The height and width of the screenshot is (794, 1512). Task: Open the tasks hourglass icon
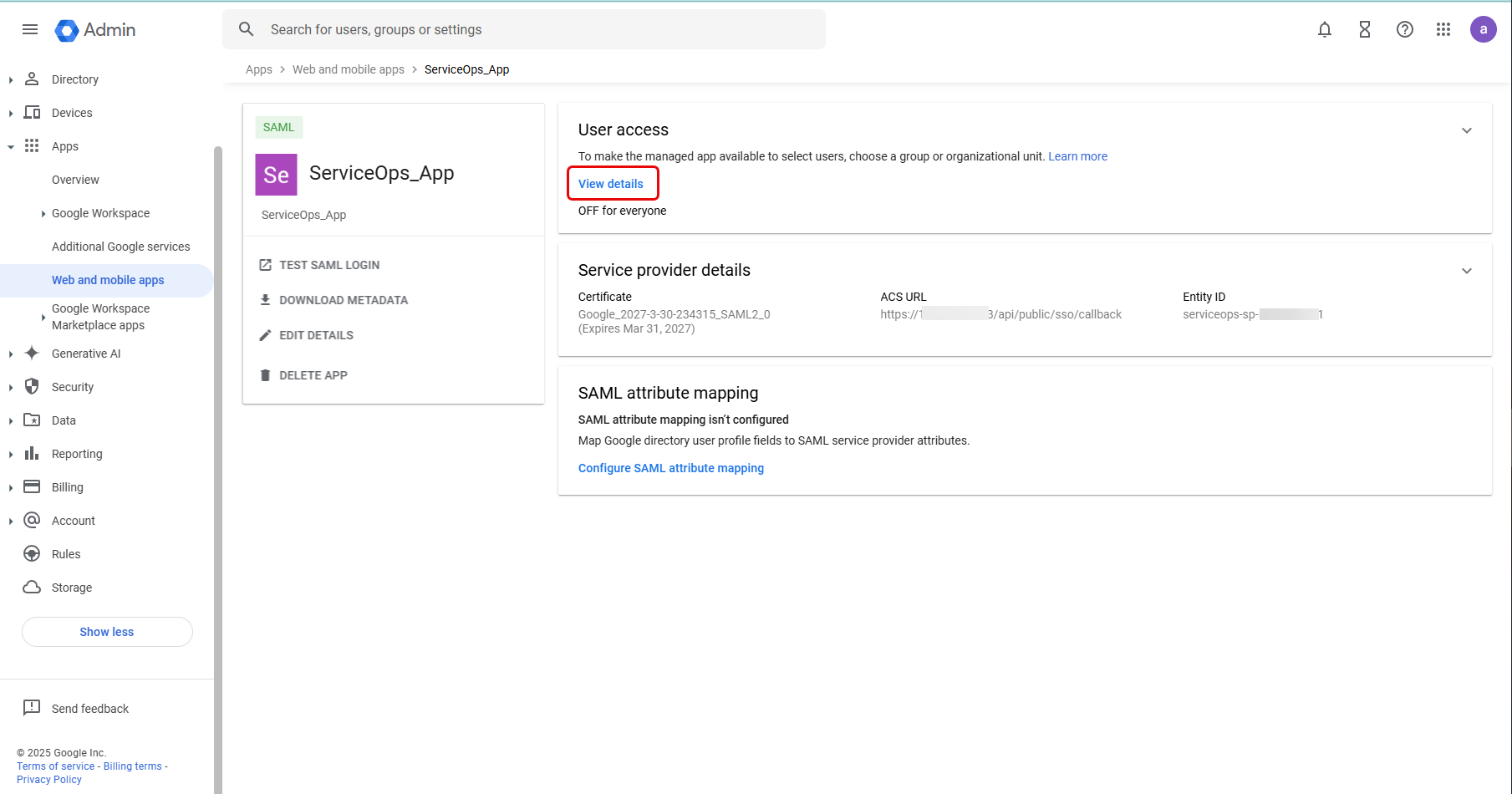(1365, 29)
